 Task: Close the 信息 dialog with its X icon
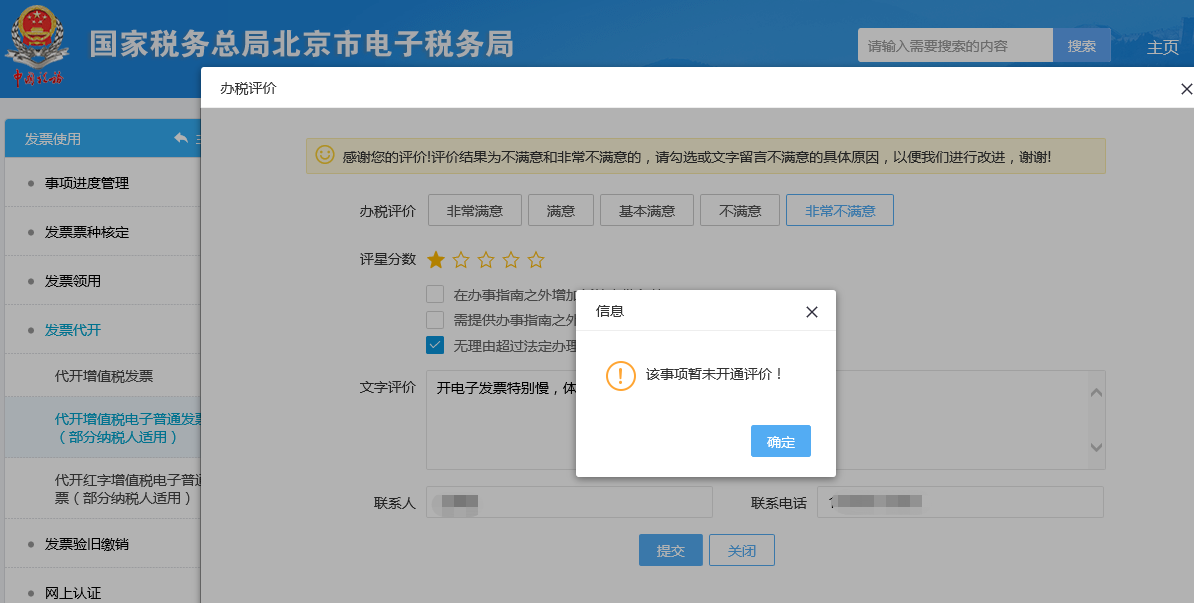812,311
